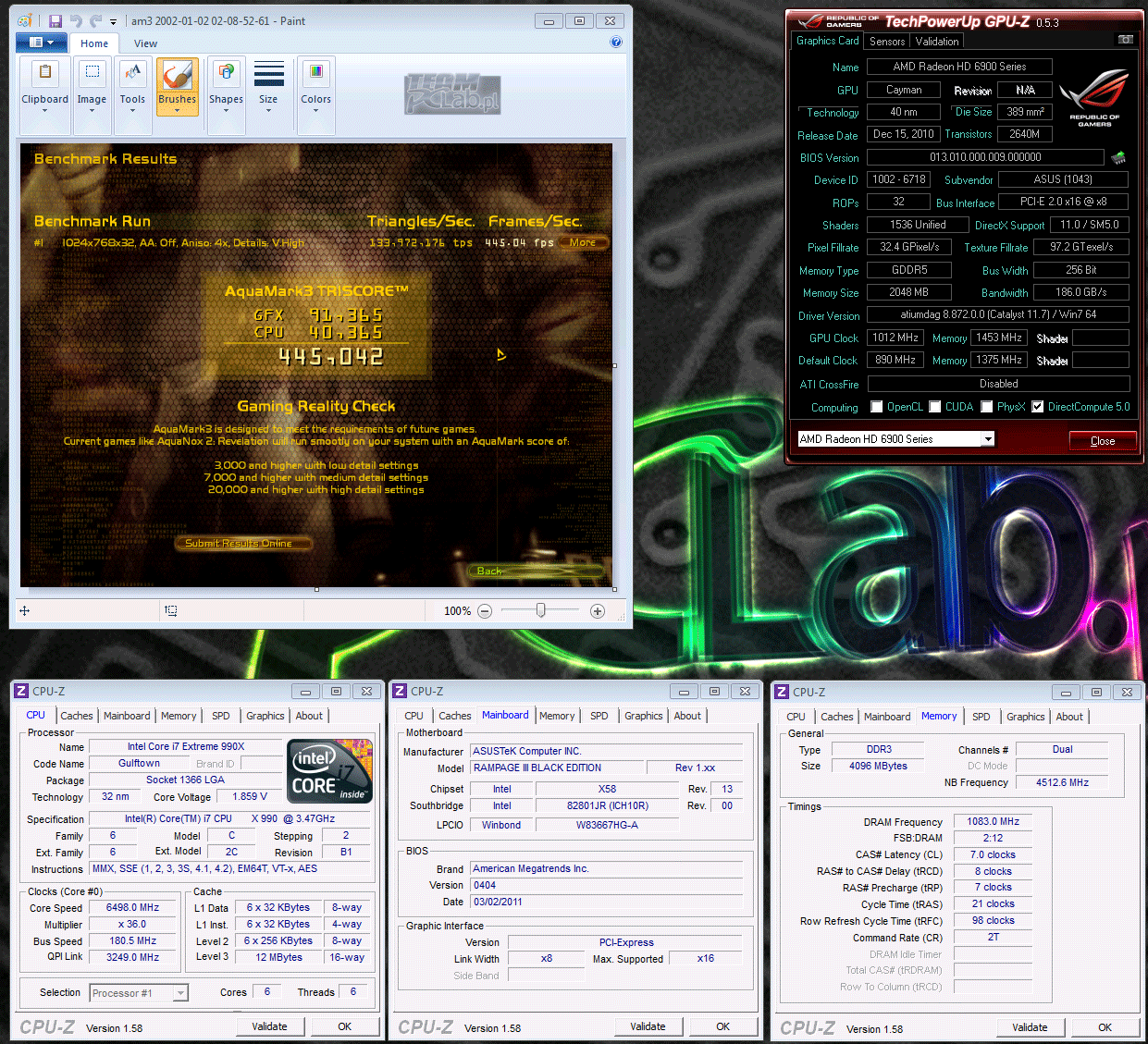Viewport: 1148px width, 1044px height.
Task: Open the Validation tab in GPU-Z
Action: pos(937,42)
